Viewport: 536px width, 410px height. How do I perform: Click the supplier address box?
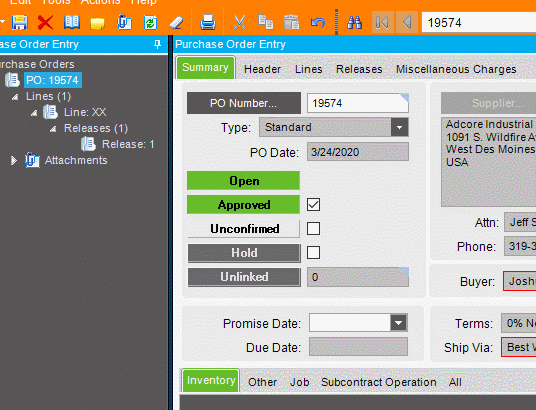pyautogui.click(x=488, y=162)
